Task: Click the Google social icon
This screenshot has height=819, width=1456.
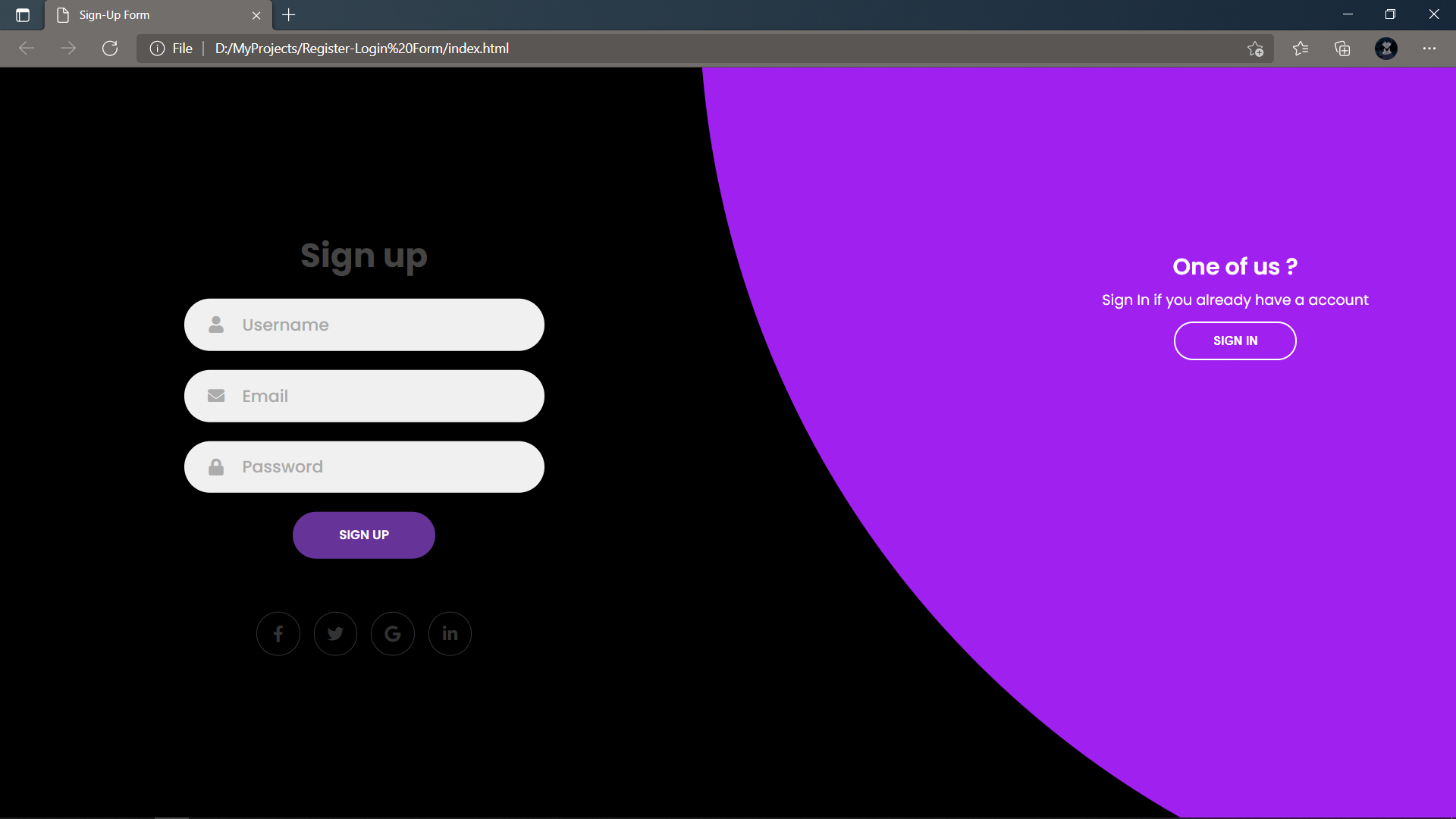Action: point(393,634)
